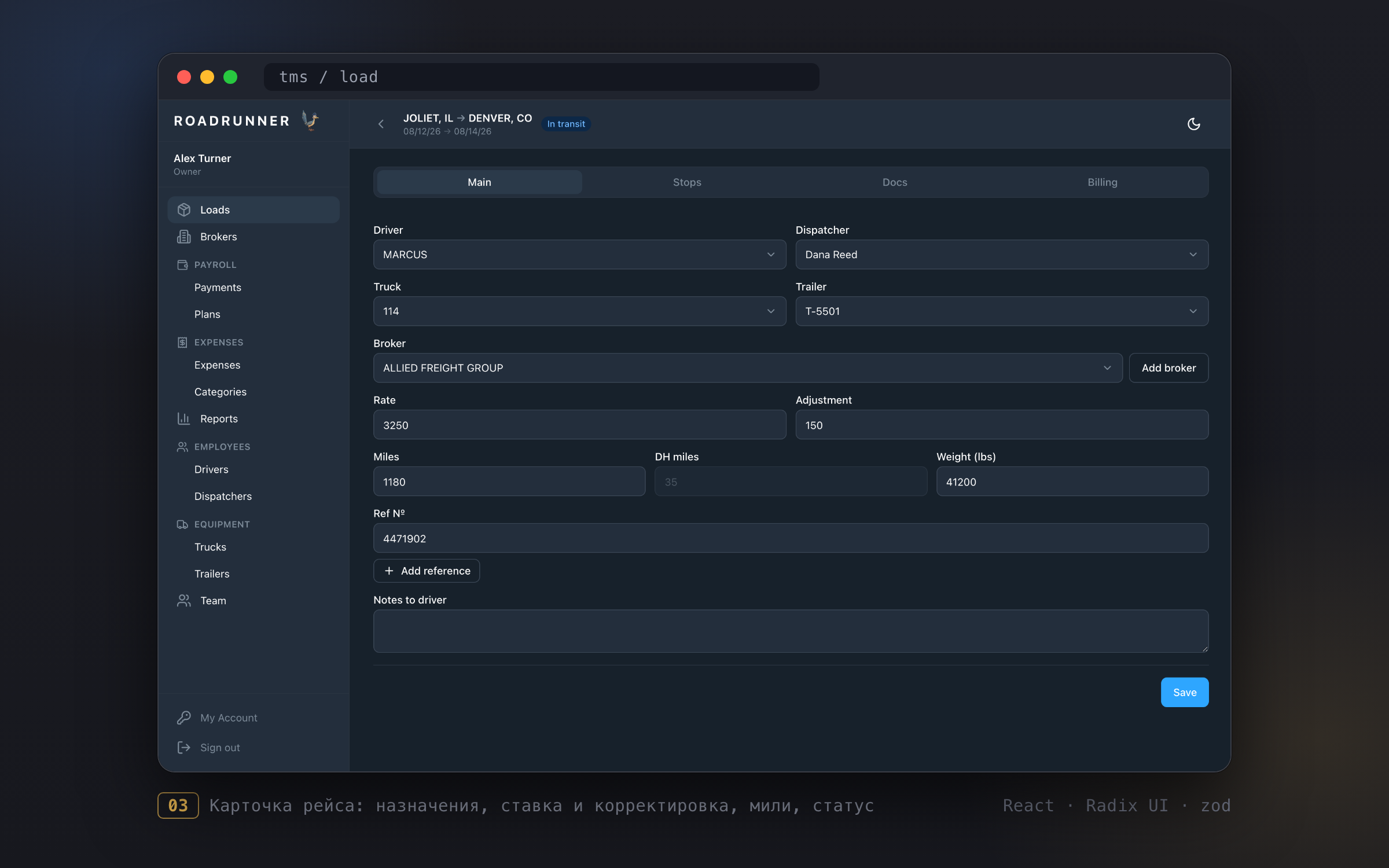This screenshot has width=1389, height=868.
Task: Open Plans under Payroll
Action: (207, 314)
